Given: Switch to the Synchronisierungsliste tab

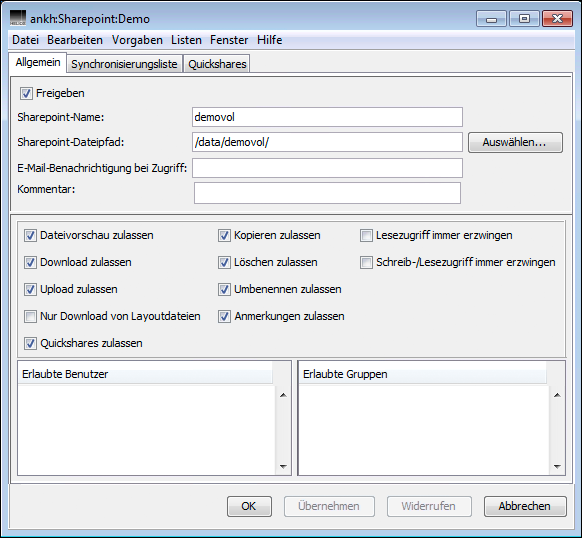Looking at the screenshot, I should tap(124, 64).
